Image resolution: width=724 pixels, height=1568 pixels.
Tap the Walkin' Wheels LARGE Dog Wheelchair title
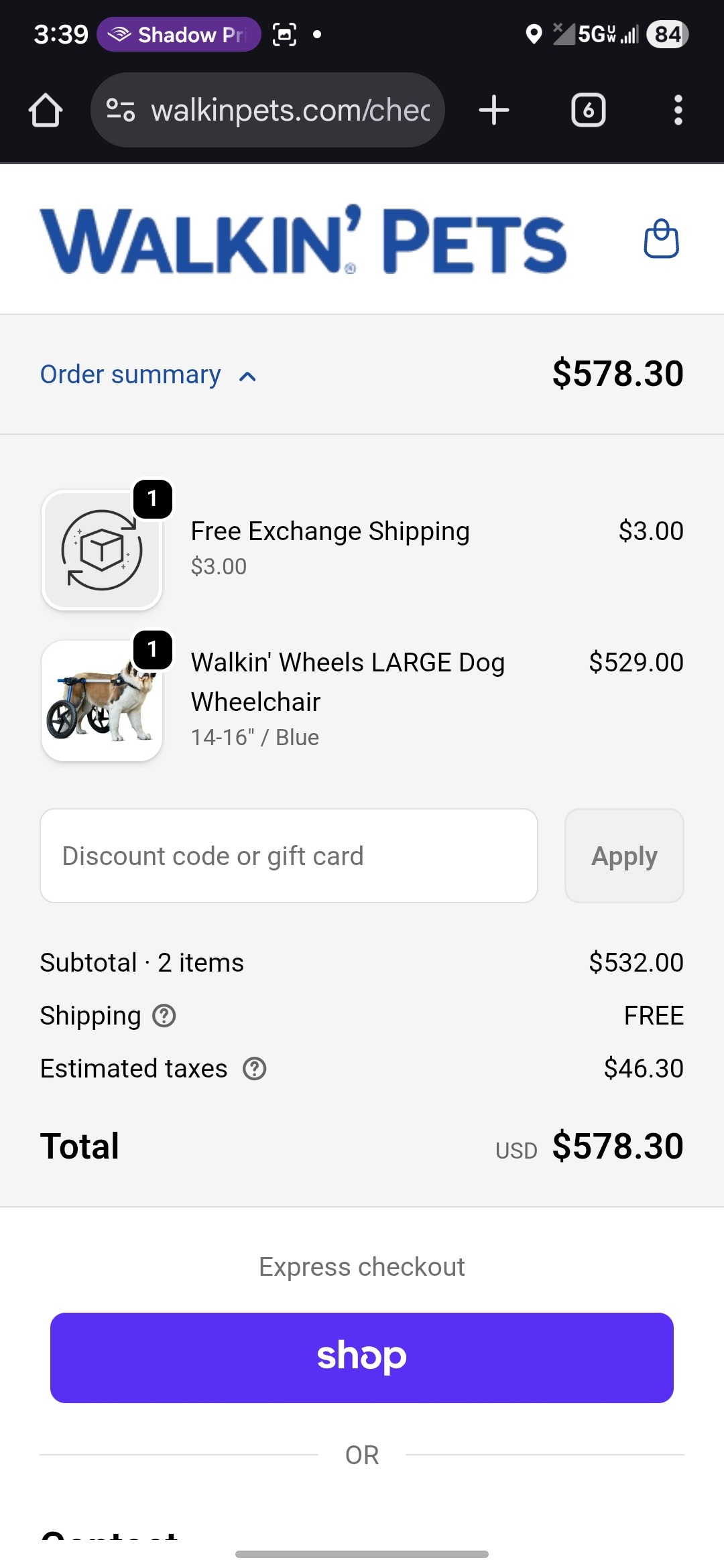(x=347, y=681)
